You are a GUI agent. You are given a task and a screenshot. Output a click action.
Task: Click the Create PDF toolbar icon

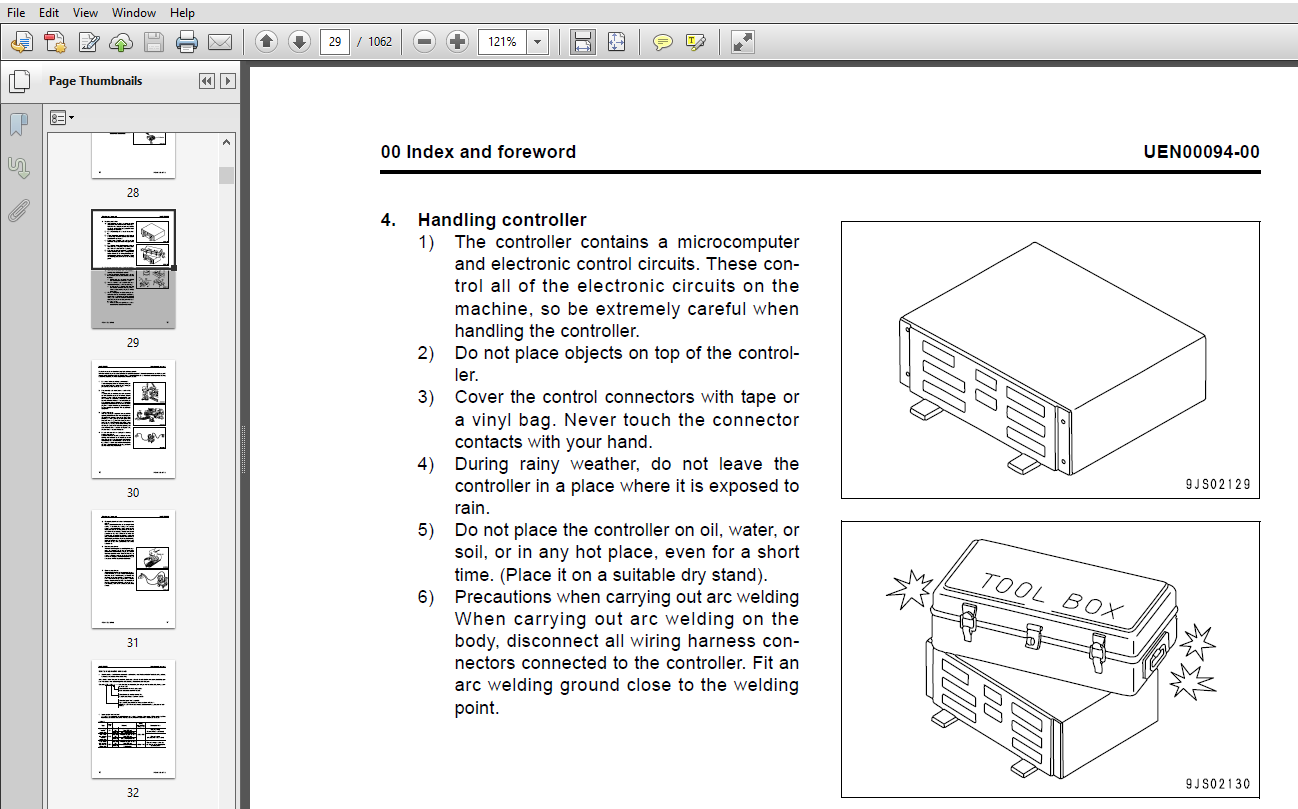(55, 42)
